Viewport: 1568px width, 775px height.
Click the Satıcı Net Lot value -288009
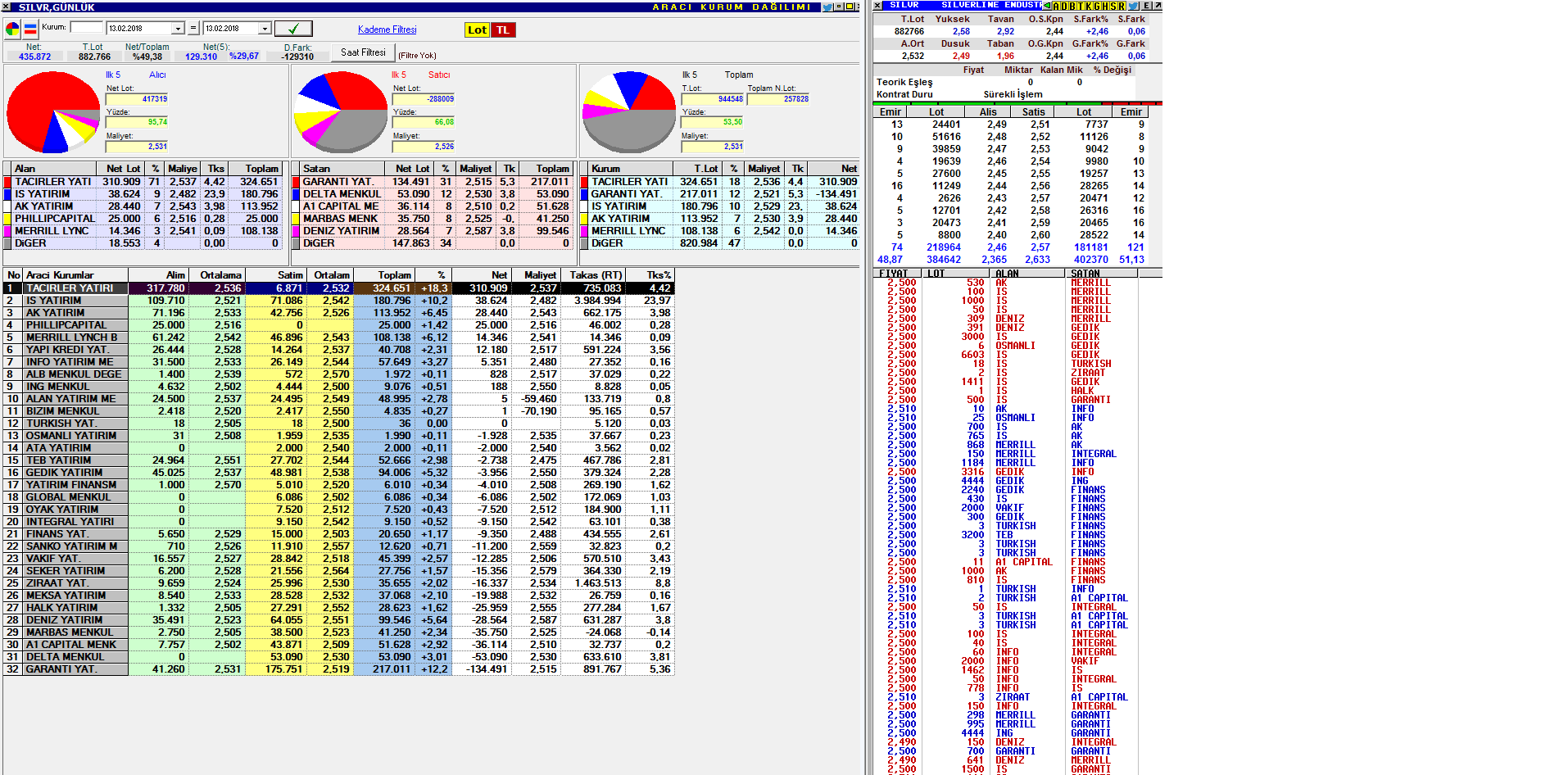tap(424, 99)
